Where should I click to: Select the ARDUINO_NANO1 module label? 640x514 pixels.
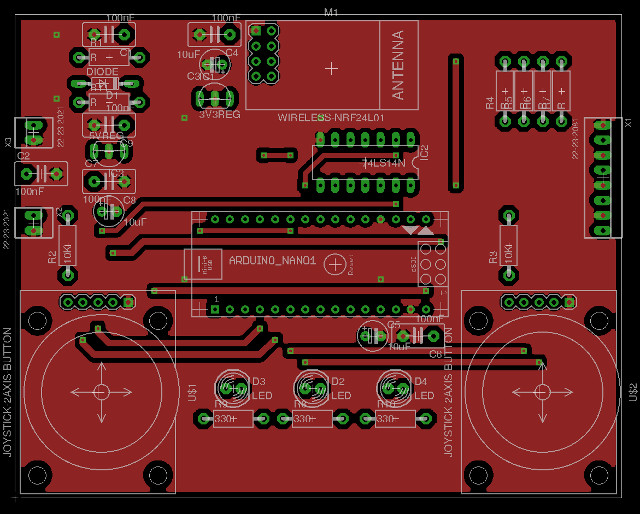273,260
